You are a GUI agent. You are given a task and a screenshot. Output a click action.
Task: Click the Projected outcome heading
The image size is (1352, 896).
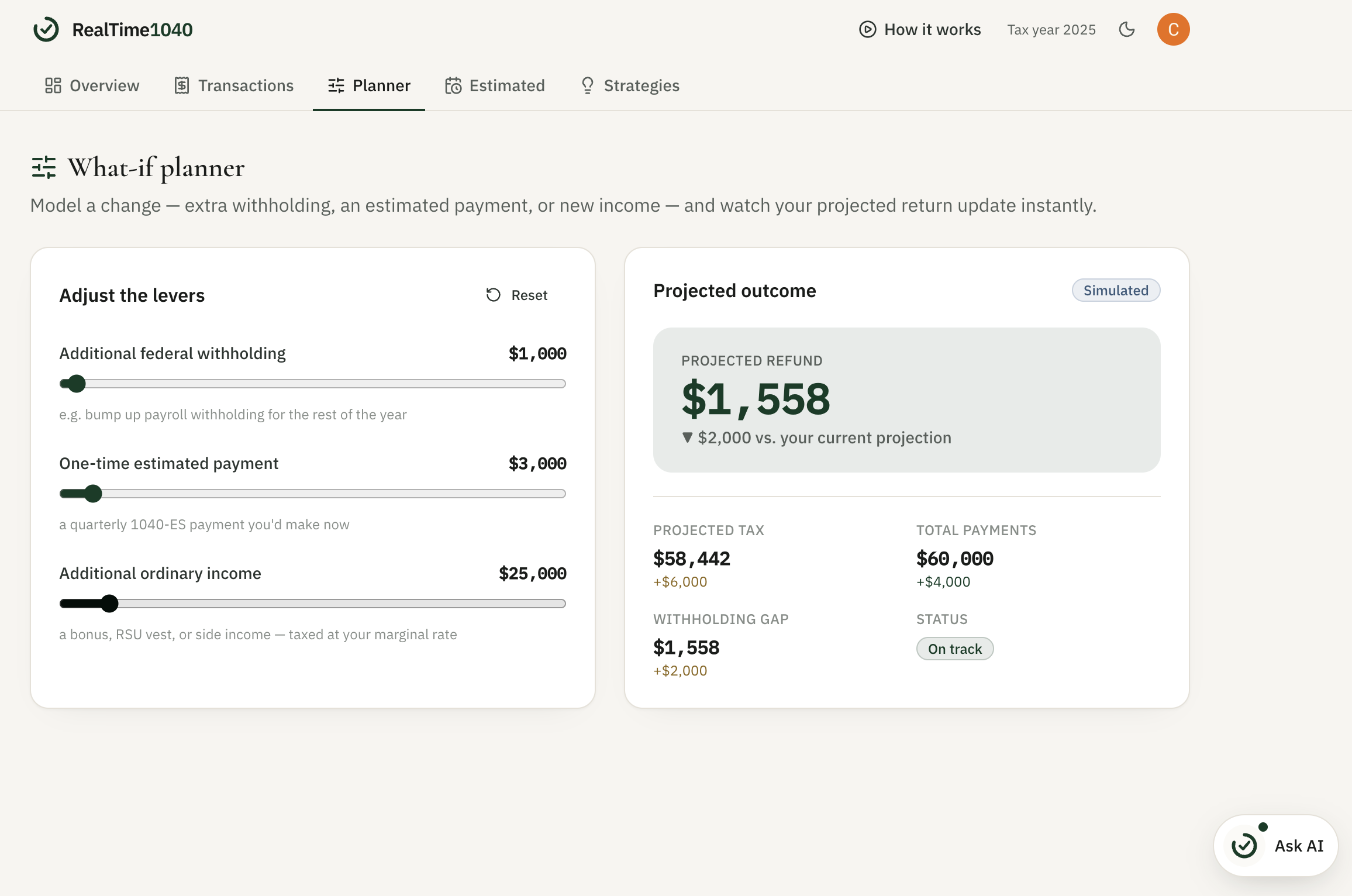[x=734, y=291]
